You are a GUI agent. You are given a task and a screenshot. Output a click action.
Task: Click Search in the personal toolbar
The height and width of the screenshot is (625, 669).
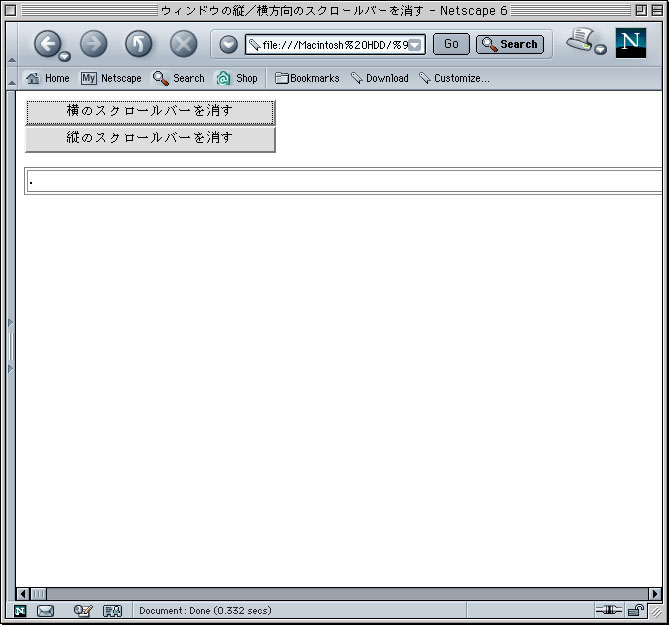179,78
